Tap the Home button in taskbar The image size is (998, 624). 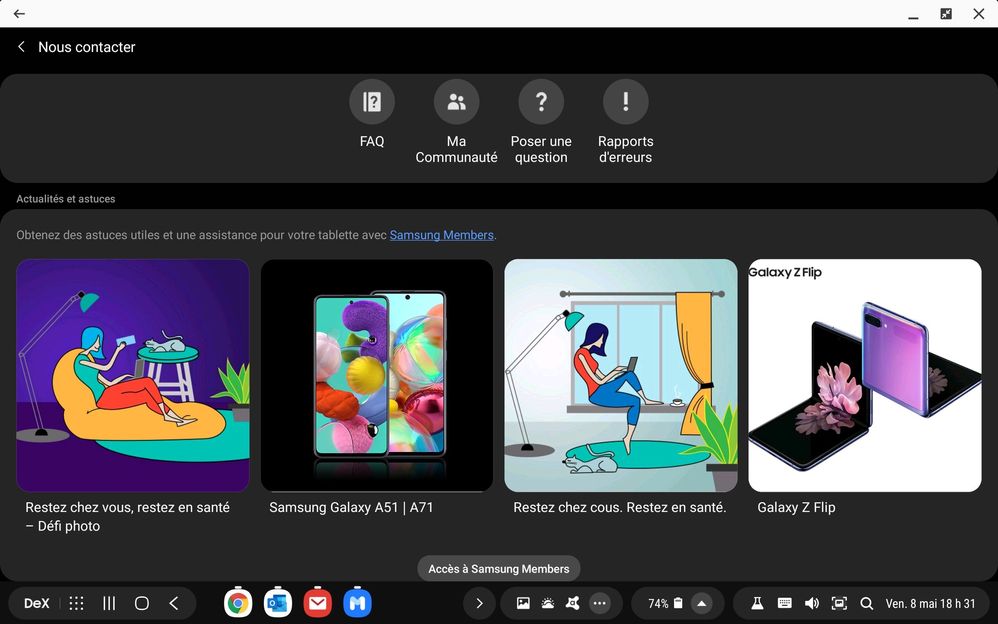click(141, 604)
